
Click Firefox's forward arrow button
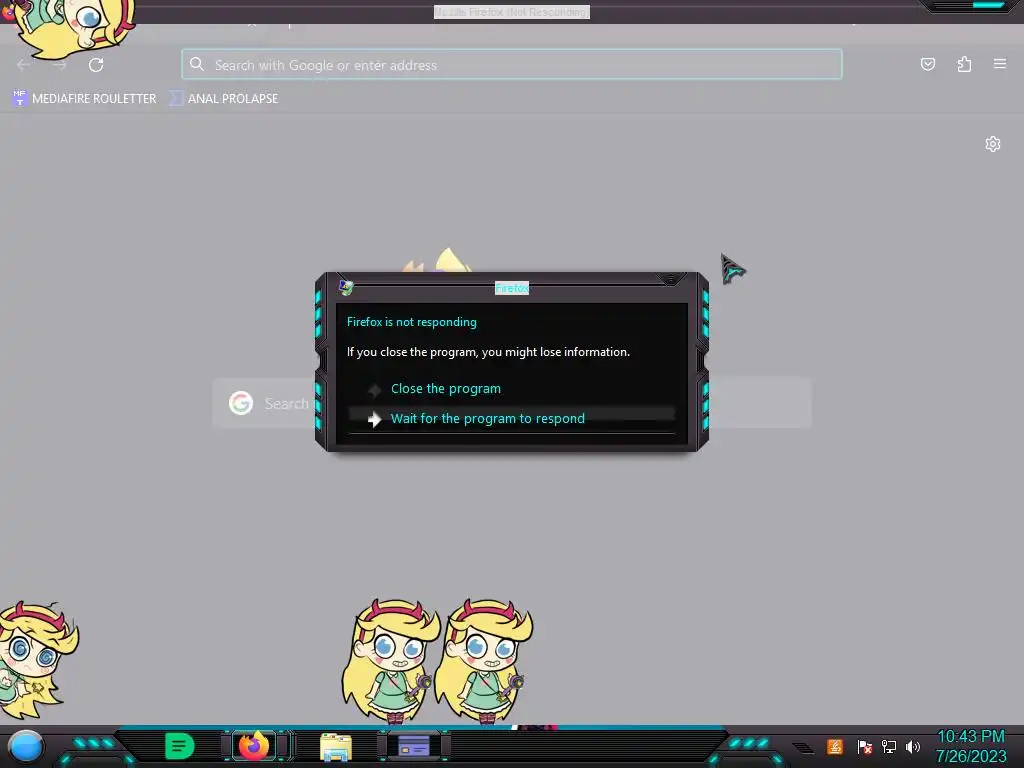pyautogui.click(x=59, y=65)
